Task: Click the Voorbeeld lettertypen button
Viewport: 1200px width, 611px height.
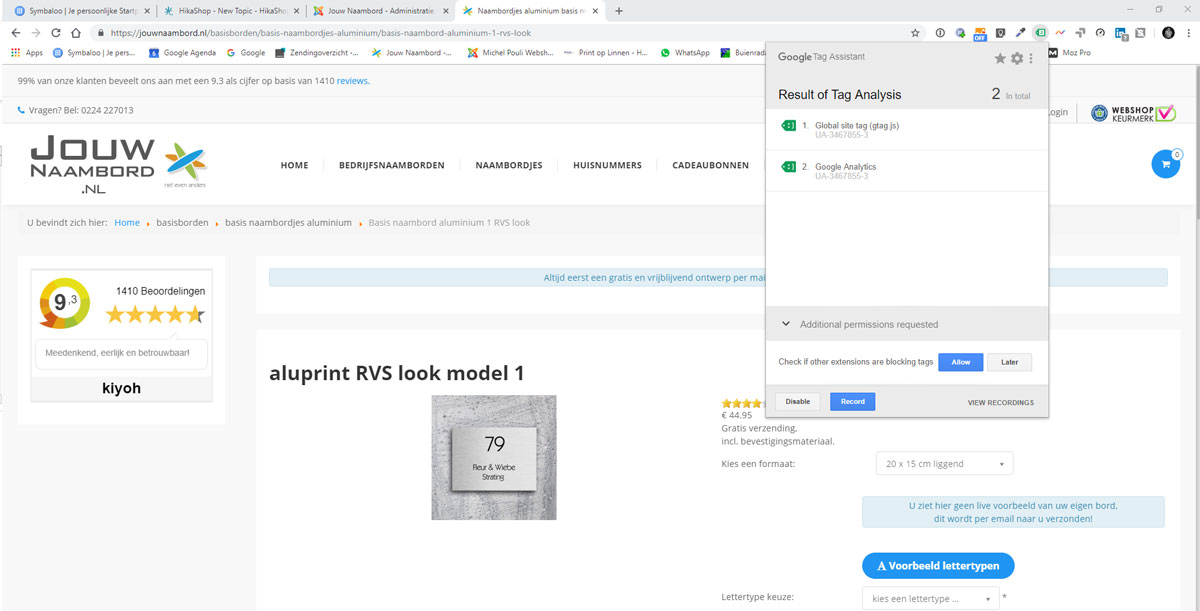Action: click(937, 566)
